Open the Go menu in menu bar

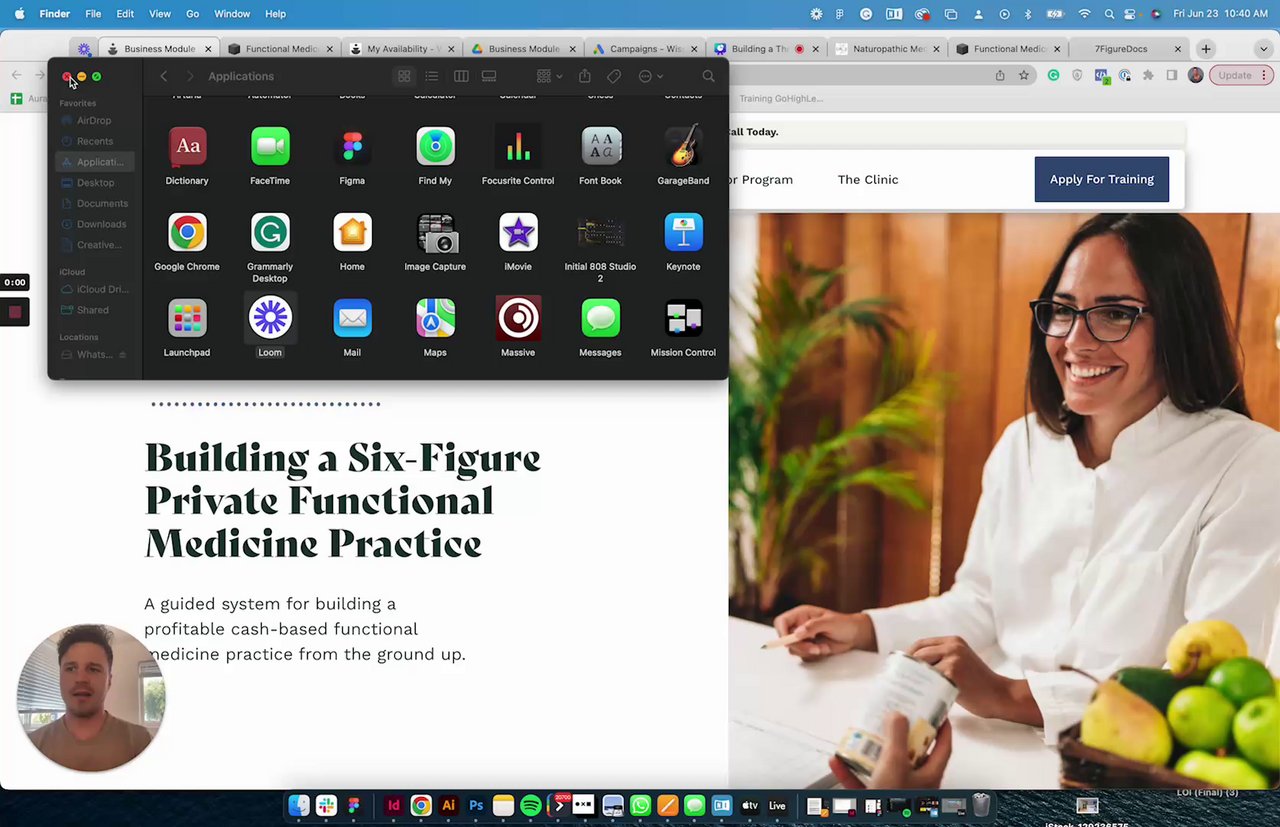193,14
